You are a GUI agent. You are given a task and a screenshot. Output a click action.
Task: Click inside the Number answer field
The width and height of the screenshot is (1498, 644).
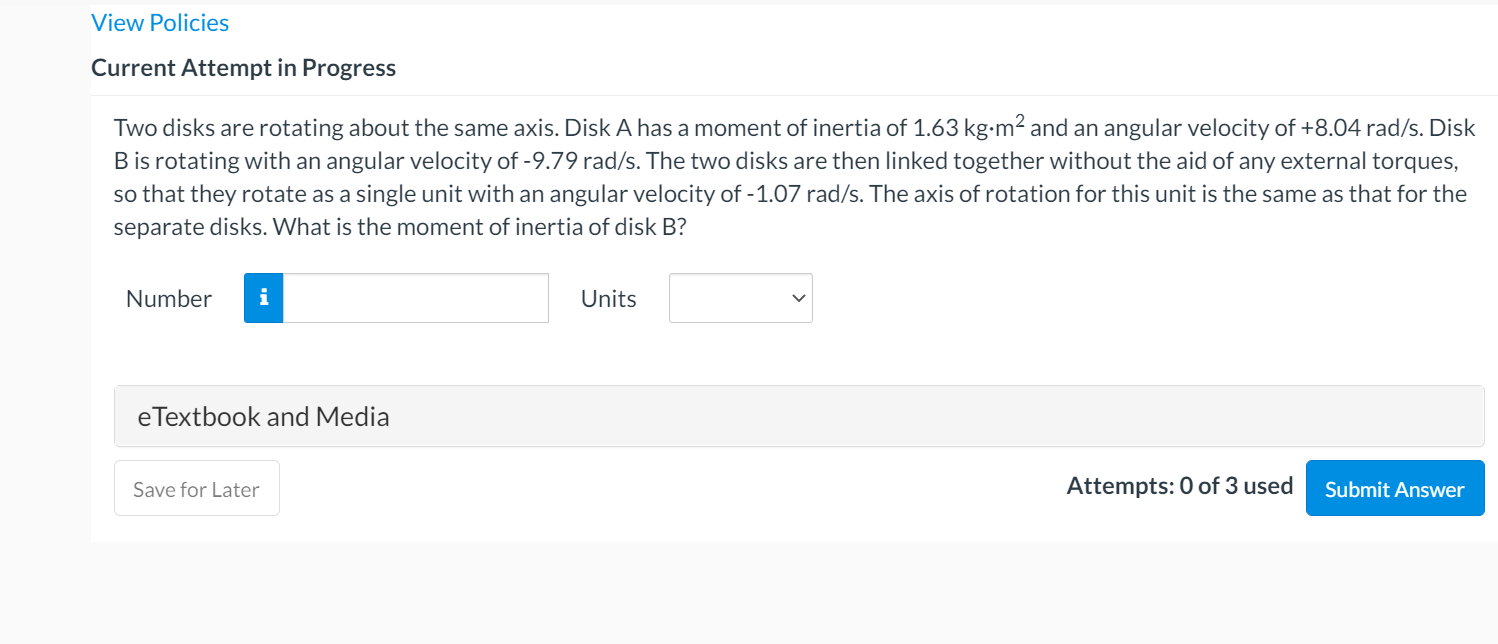414,297
